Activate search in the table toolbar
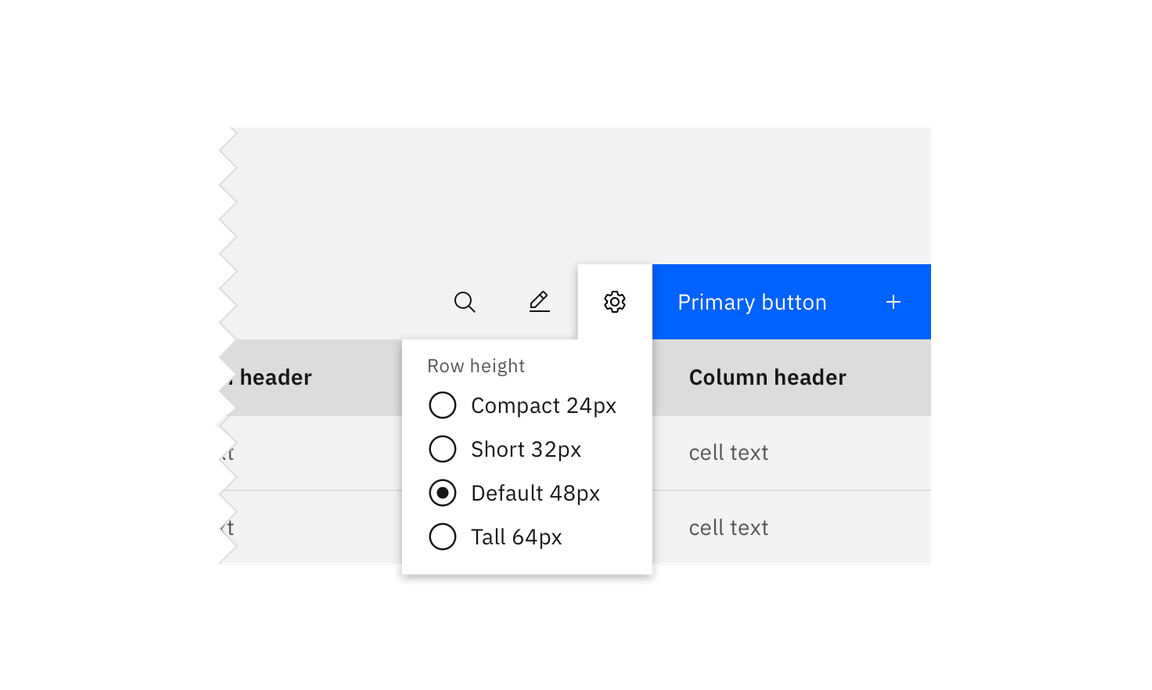The height and width of the screenshot is (690, 1152). (465, 301)
